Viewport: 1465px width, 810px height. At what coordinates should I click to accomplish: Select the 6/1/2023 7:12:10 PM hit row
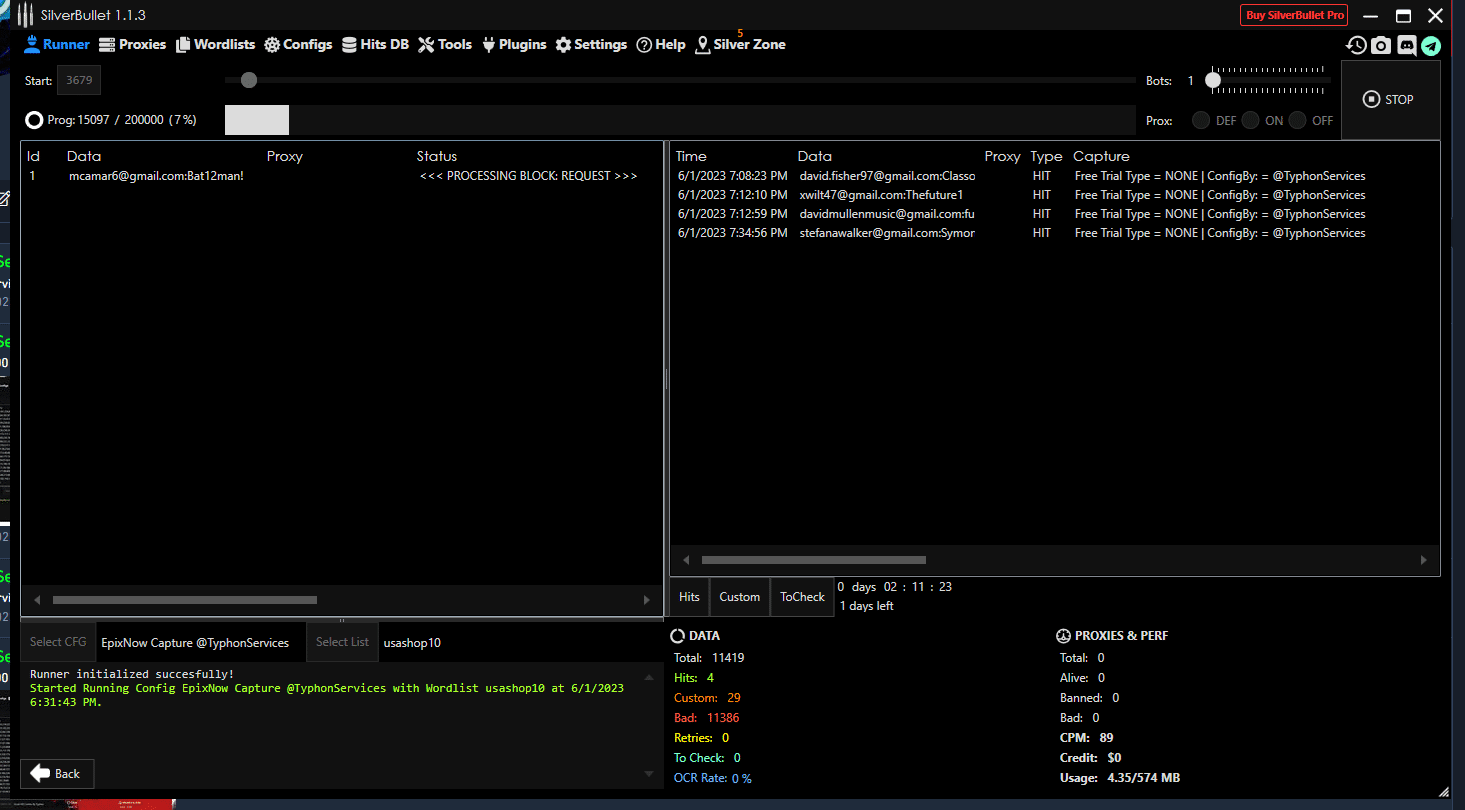(x=1054, y=195)
